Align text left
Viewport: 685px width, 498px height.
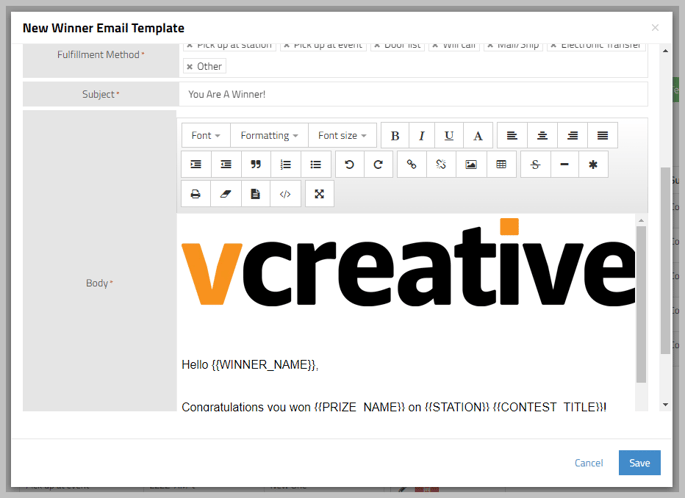512,135
